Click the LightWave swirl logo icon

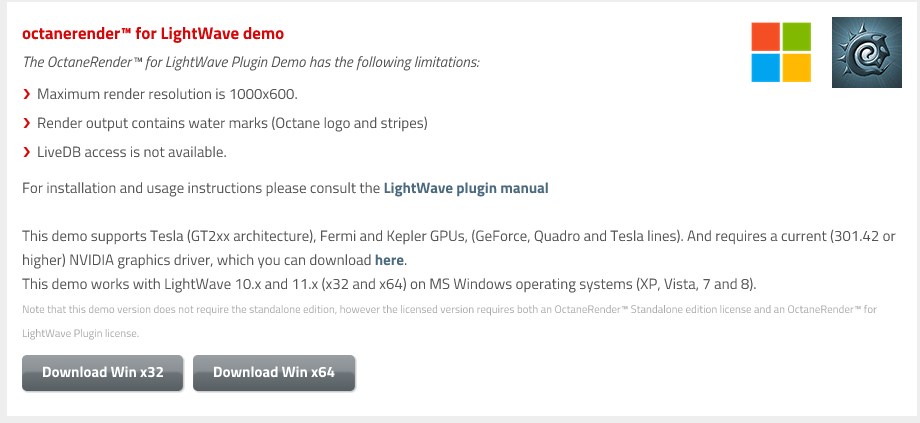point(862,51)
